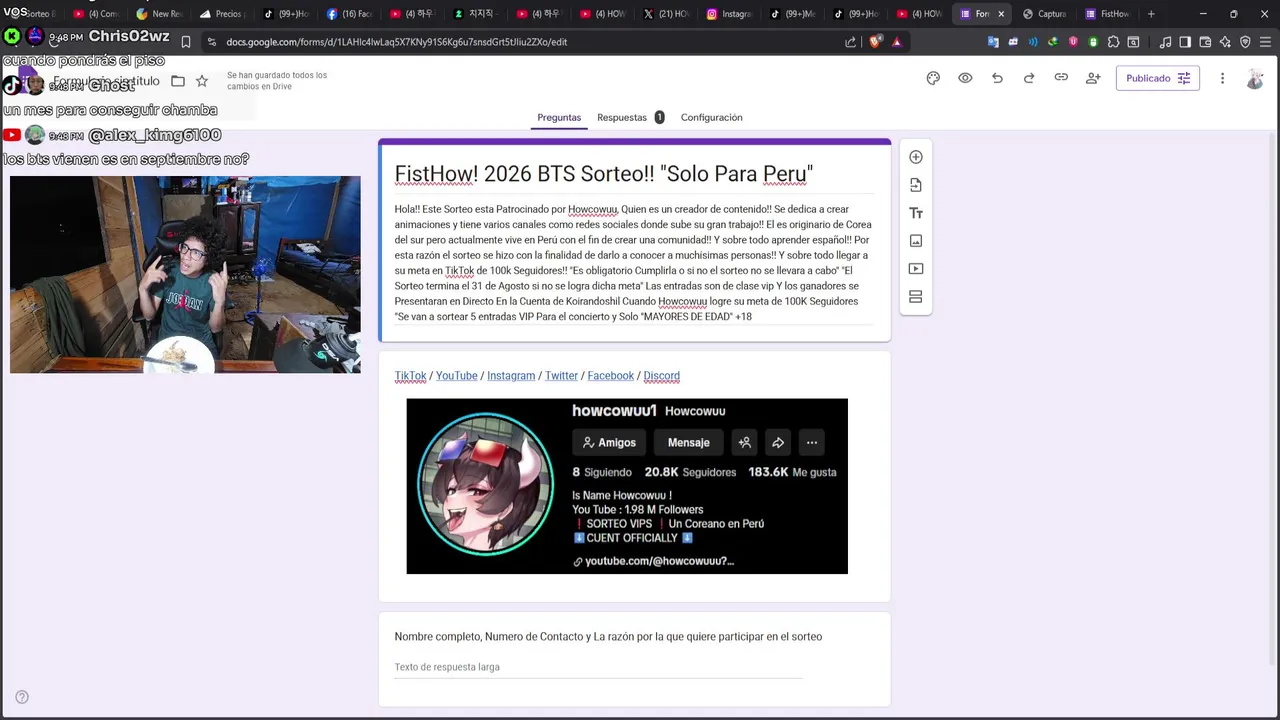The height and width of the screenshot is (720, 1280).
Task: Edit the form title FistHow! 2026 BTS Sorteo
Action: point(603,174)
